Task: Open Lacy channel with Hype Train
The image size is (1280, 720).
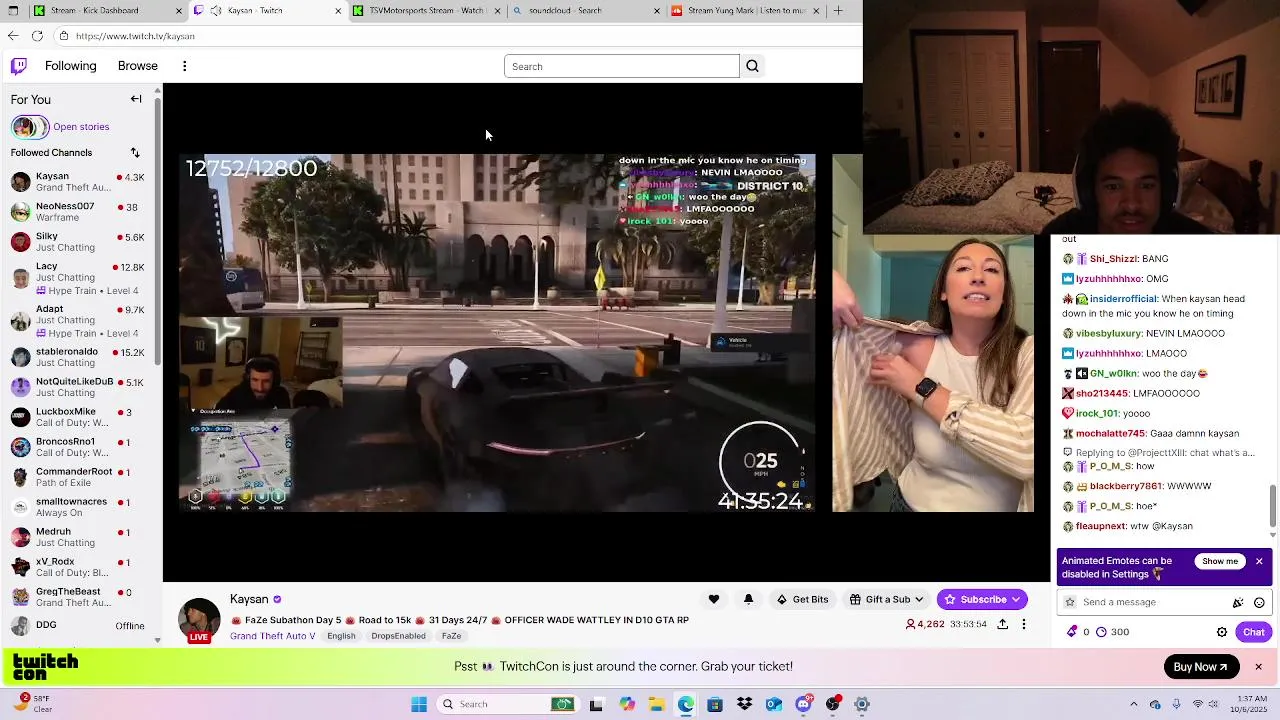Action: pyautogui.click(x=80, y=279)
